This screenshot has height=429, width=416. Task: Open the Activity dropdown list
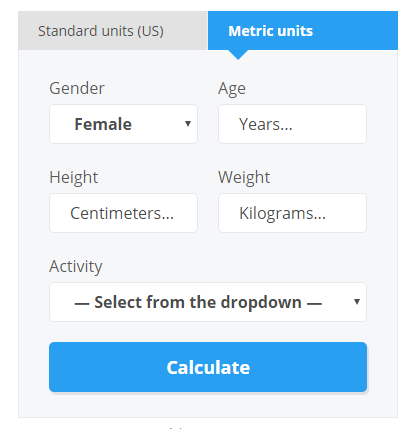(208, 302)
